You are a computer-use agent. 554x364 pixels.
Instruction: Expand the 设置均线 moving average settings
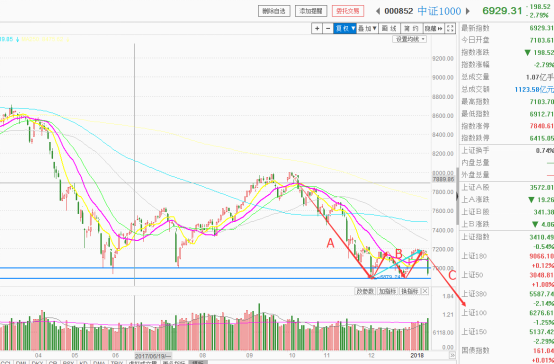(x=409, y=39)
